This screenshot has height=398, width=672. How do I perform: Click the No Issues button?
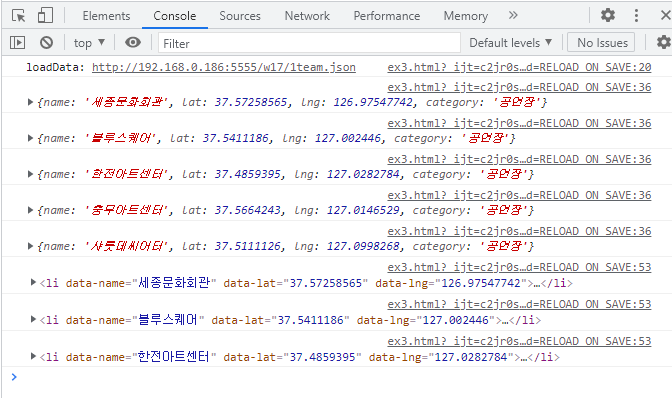coord(601,43)
